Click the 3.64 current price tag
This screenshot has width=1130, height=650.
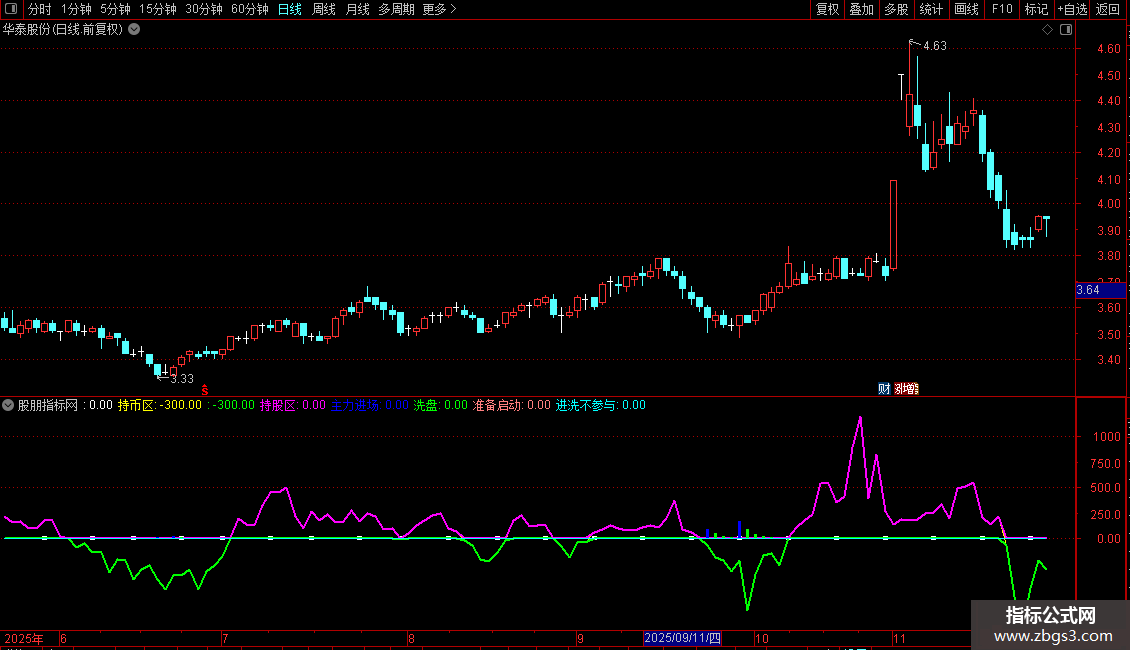[x=1100, y=290]
